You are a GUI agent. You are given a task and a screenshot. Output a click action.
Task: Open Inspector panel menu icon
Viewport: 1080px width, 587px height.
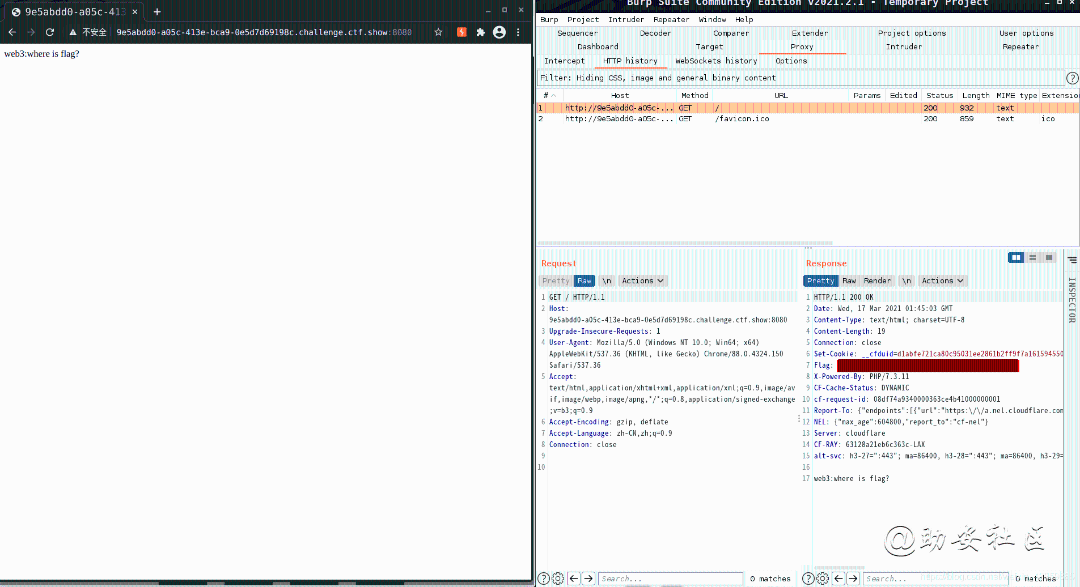pos(1072,260)
